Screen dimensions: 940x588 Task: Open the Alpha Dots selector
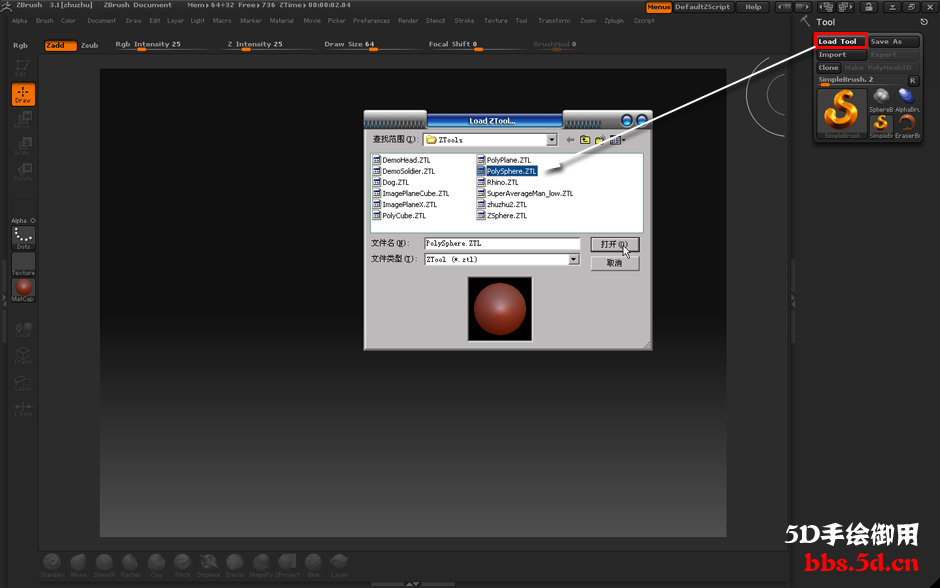pyautogui.click(x=23, y=237)
